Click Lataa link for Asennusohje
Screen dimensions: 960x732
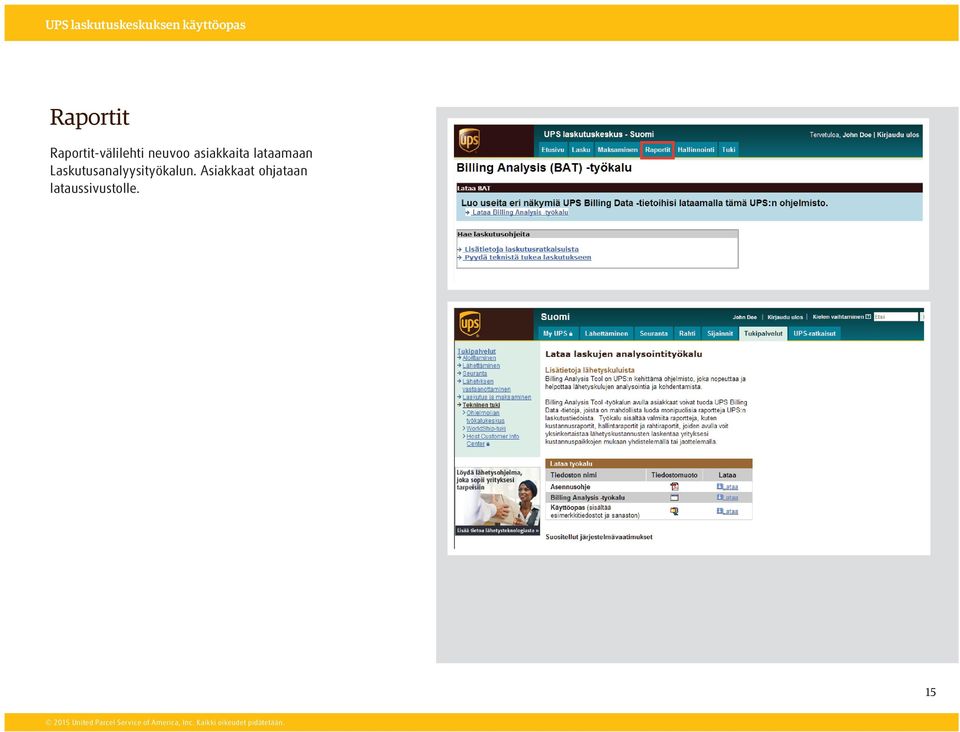(727, 487)
